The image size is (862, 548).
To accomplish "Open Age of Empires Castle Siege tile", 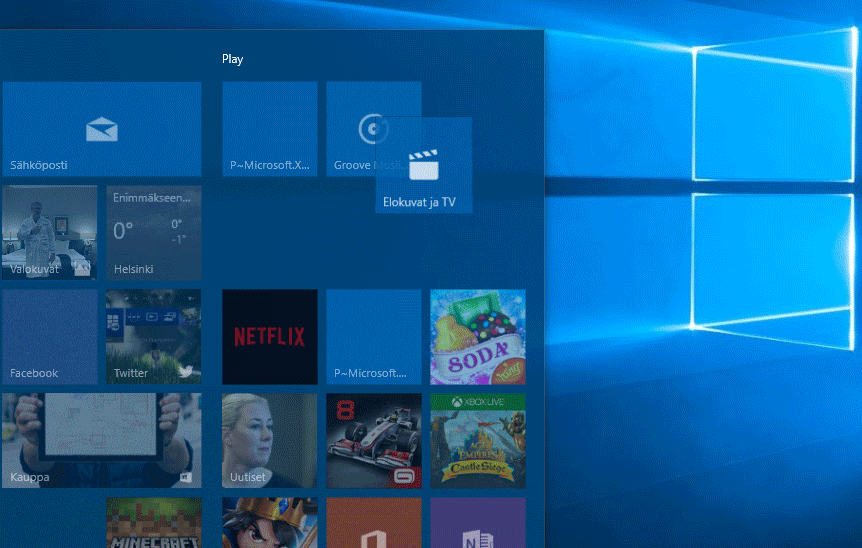I will 478,441.
